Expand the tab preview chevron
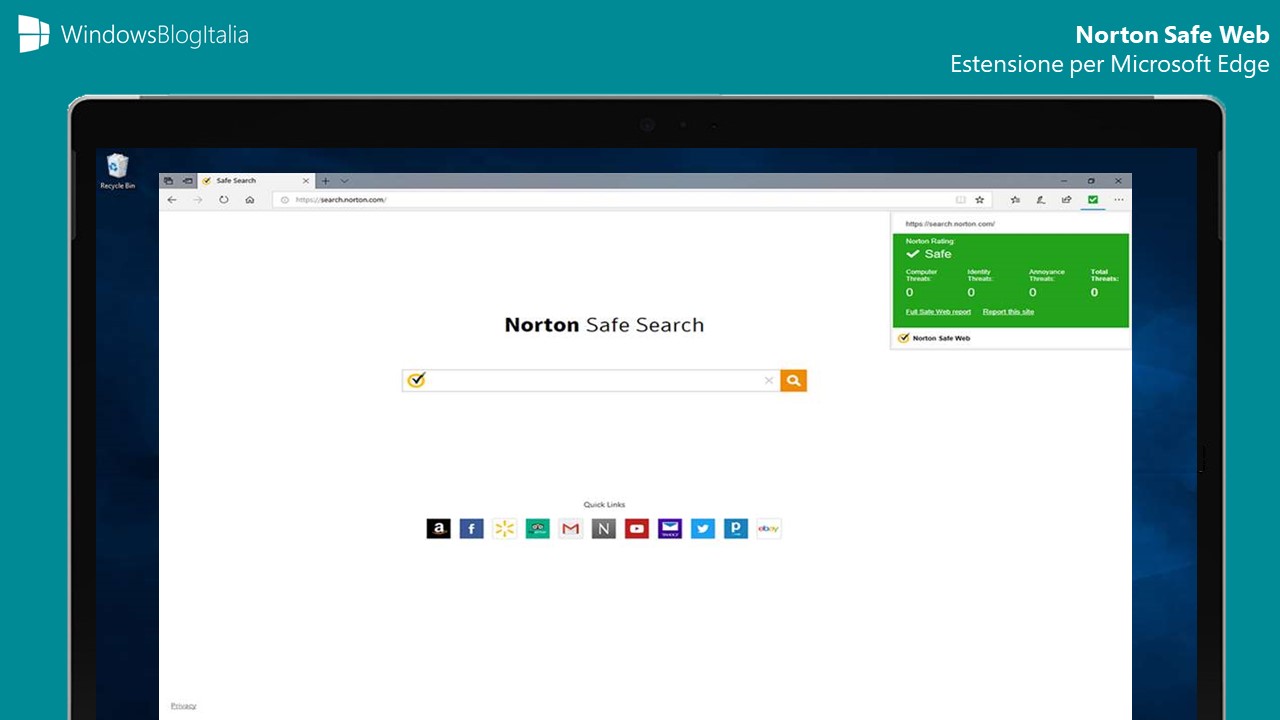Image resolution: width=1280 pixels, height=720 pixels. pyautogui.click(x=344, y=181)
